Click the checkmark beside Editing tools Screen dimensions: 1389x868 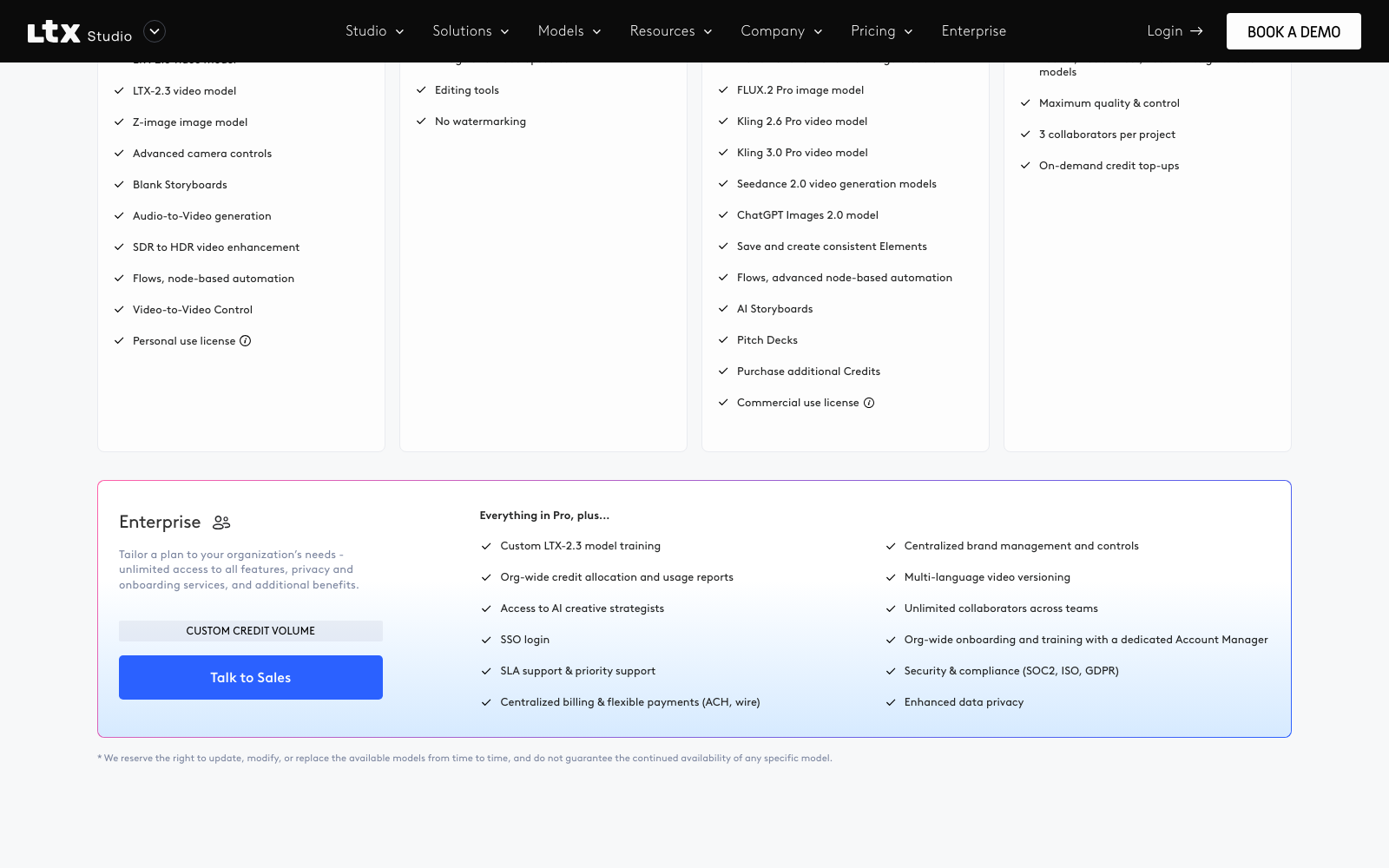pos(421,90)
